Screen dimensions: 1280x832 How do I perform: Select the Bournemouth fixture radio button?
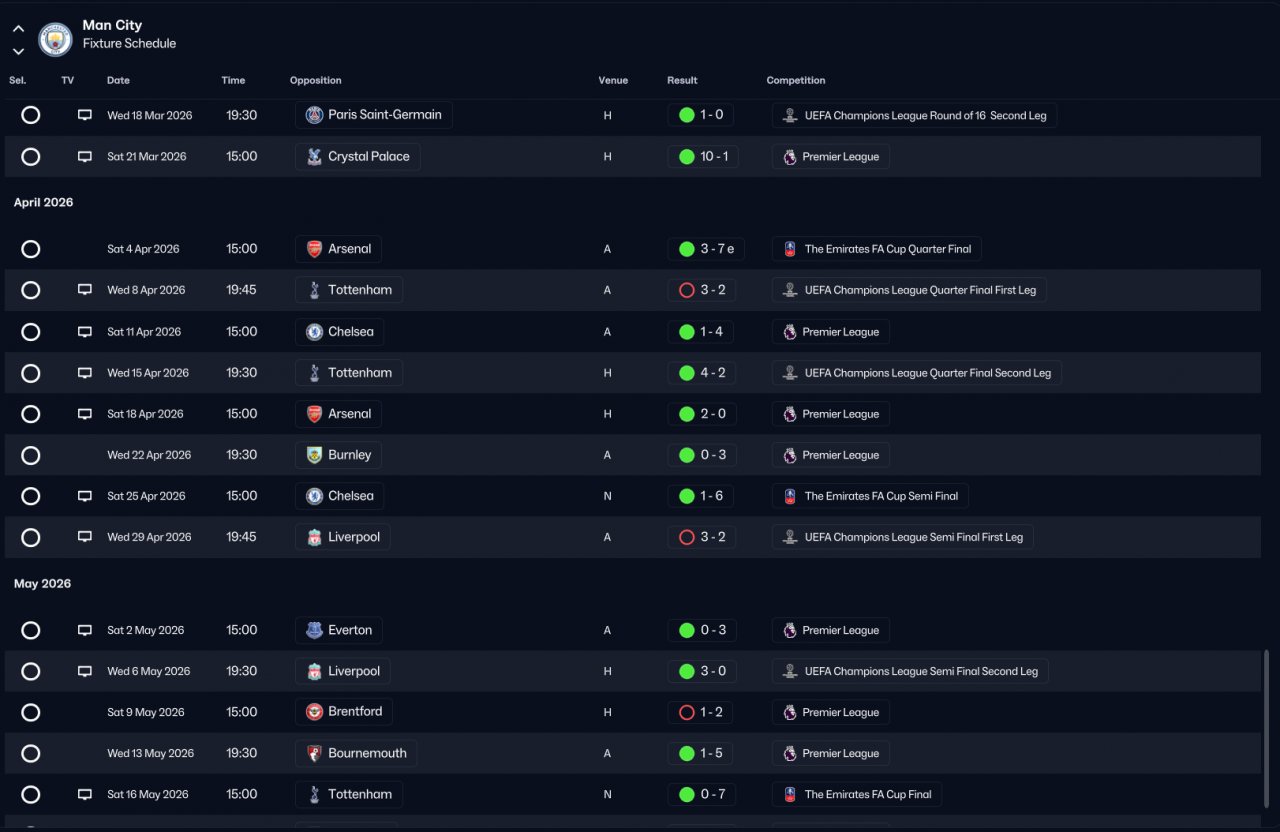click(x=31, y=754)
